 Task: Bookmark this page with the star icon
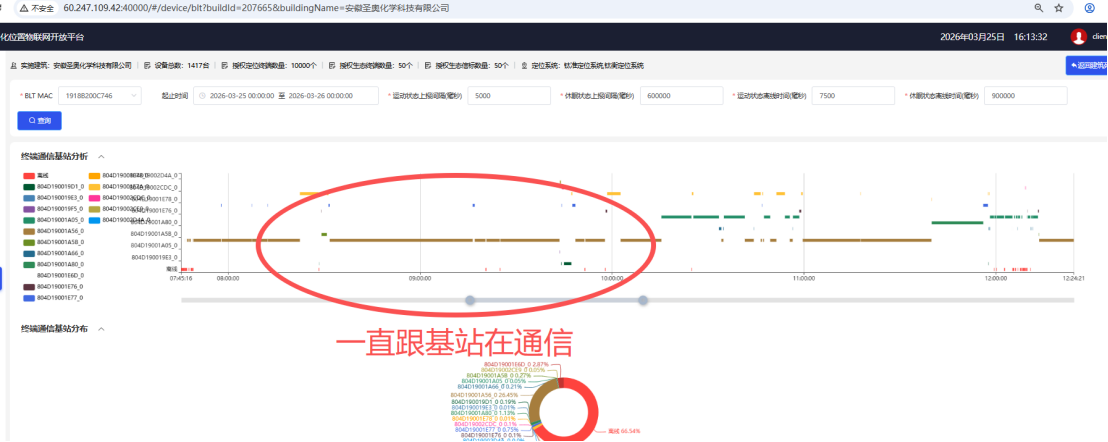[1059, 8]
